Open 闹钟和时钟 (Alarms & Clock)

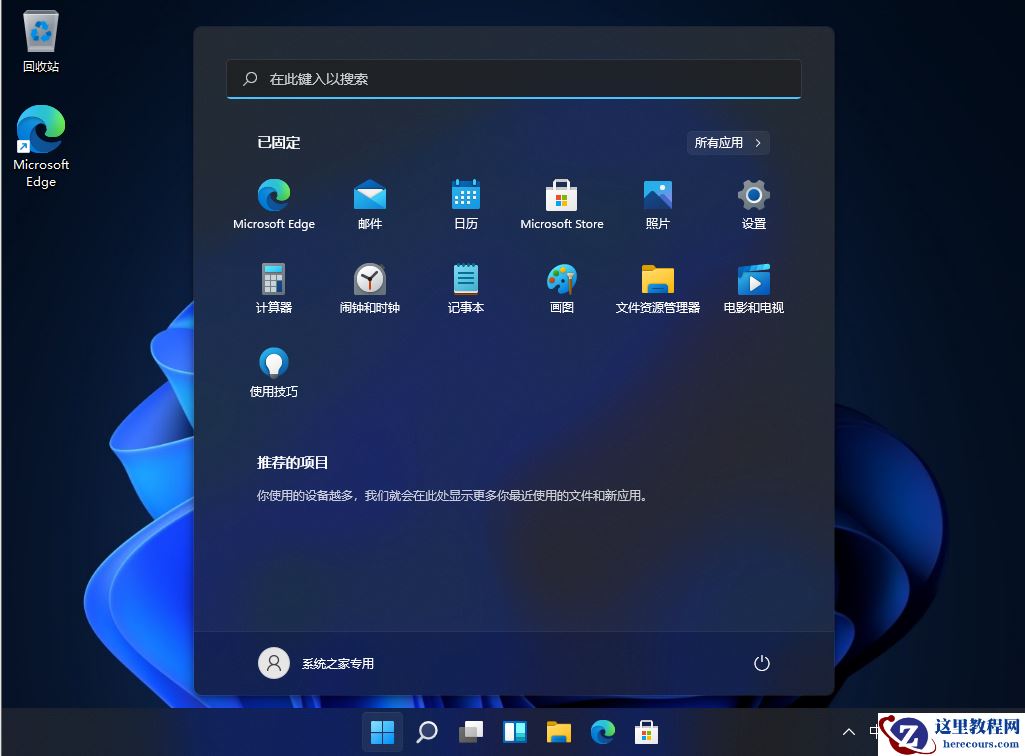369,288
